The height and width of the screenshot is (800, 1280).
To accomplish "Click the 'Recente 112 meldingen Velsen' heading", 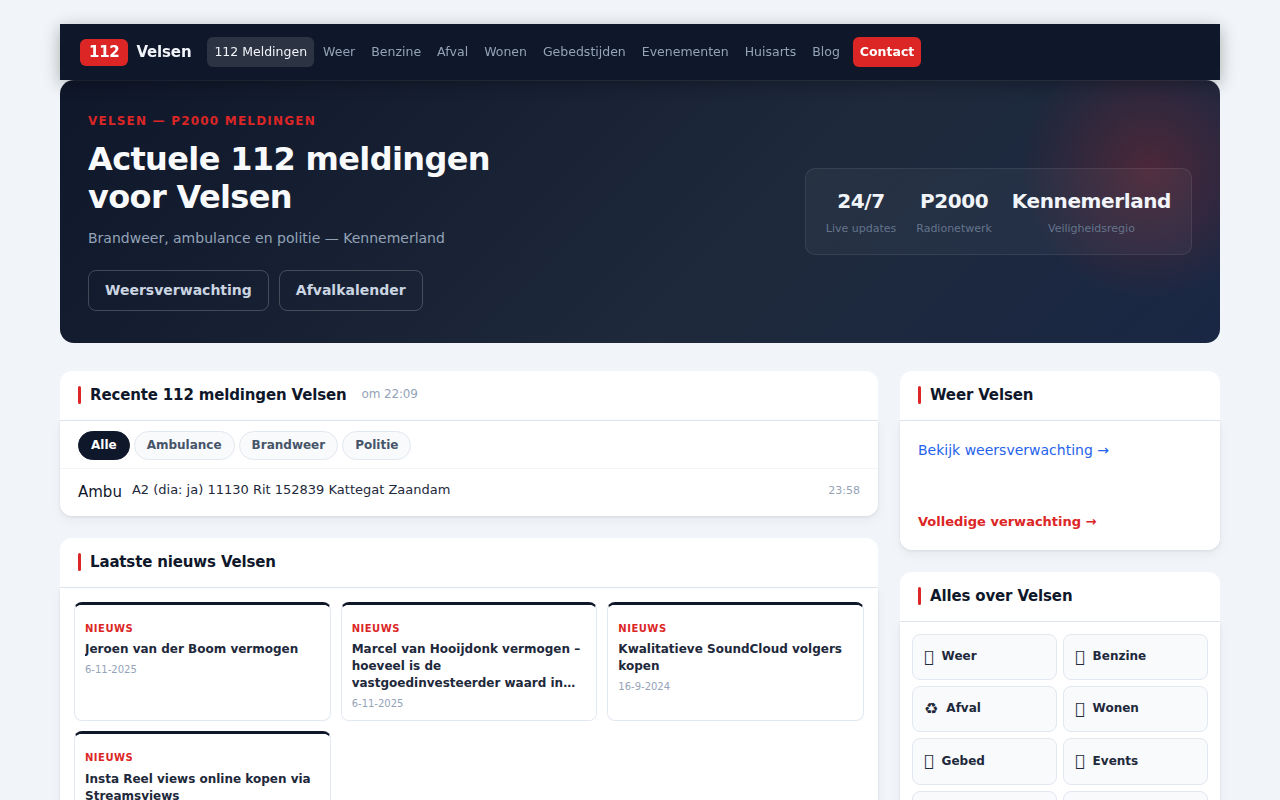I will pos(218,395).
